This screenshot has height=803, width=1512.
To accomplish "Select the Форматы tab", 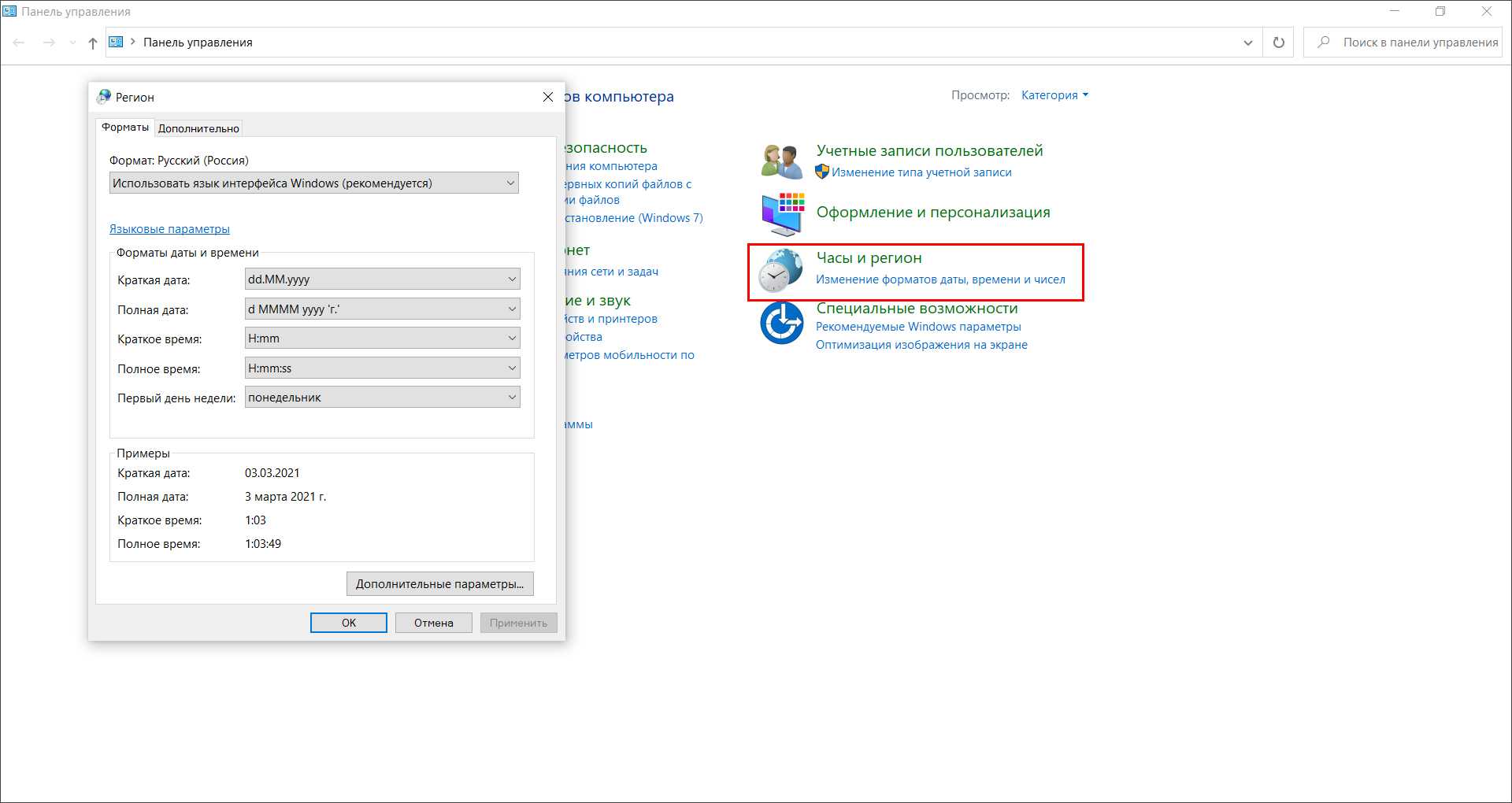I will tap(125, 128).
